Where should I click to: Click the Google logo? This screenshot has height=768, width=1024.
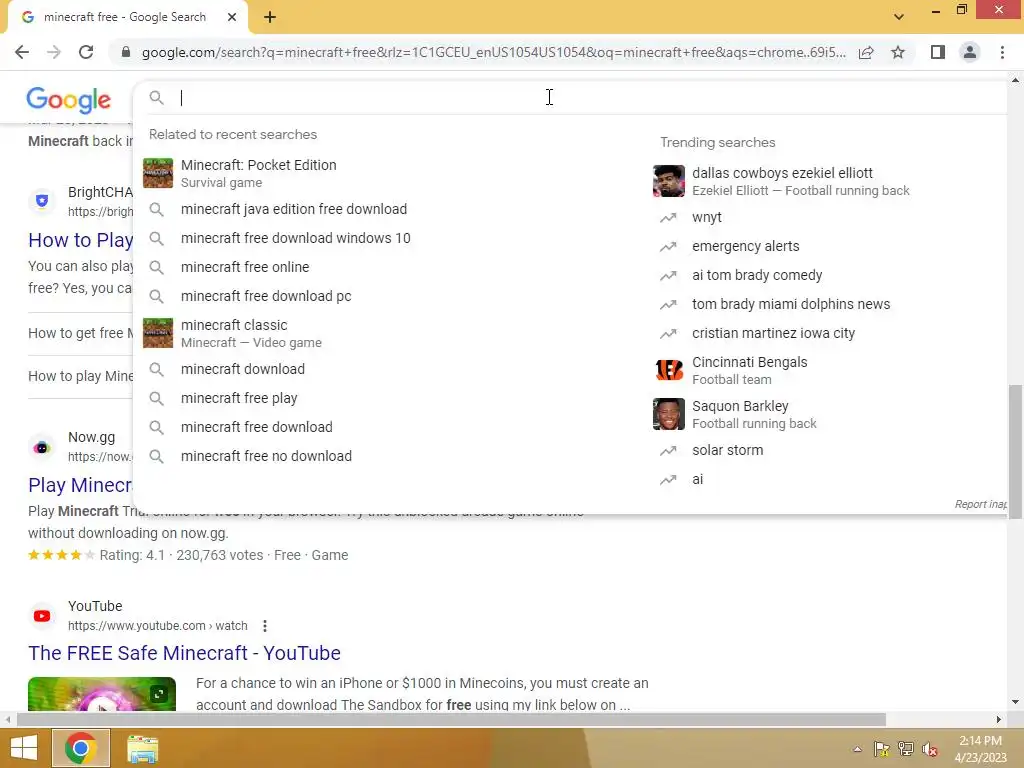pyautogui.click(x=69, y=100)
